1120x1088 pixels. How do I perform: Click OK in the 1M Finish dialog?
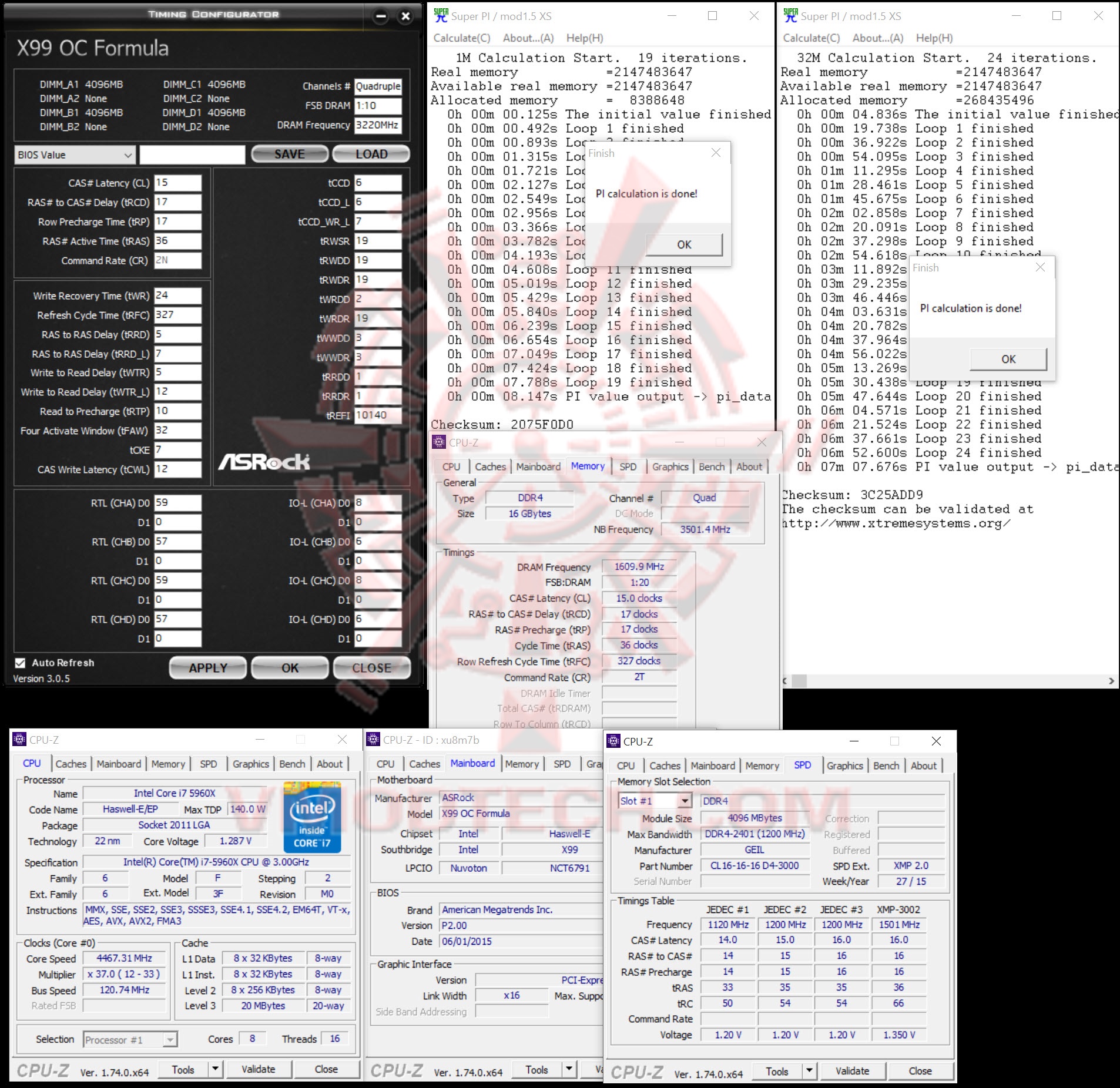(x=684, y=244)
